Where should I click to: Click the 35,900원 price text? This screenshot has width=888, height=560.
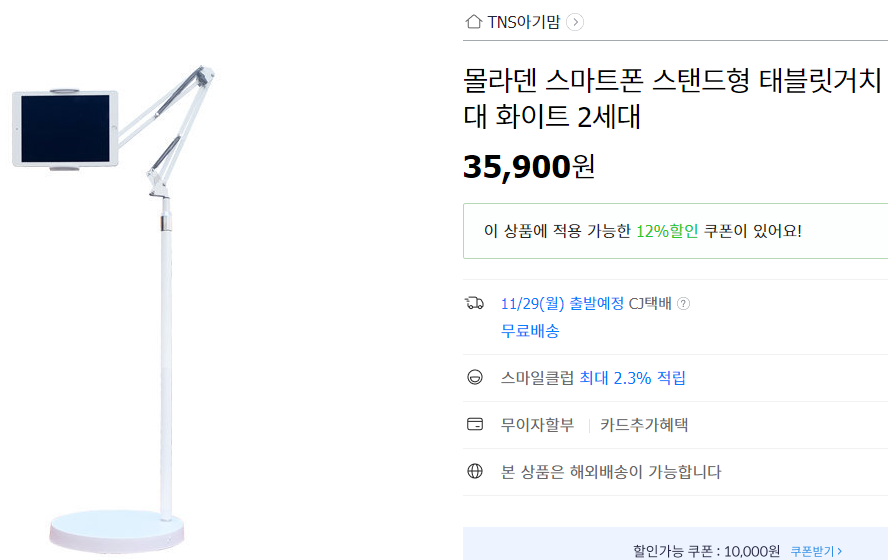[x=529, y=166]
